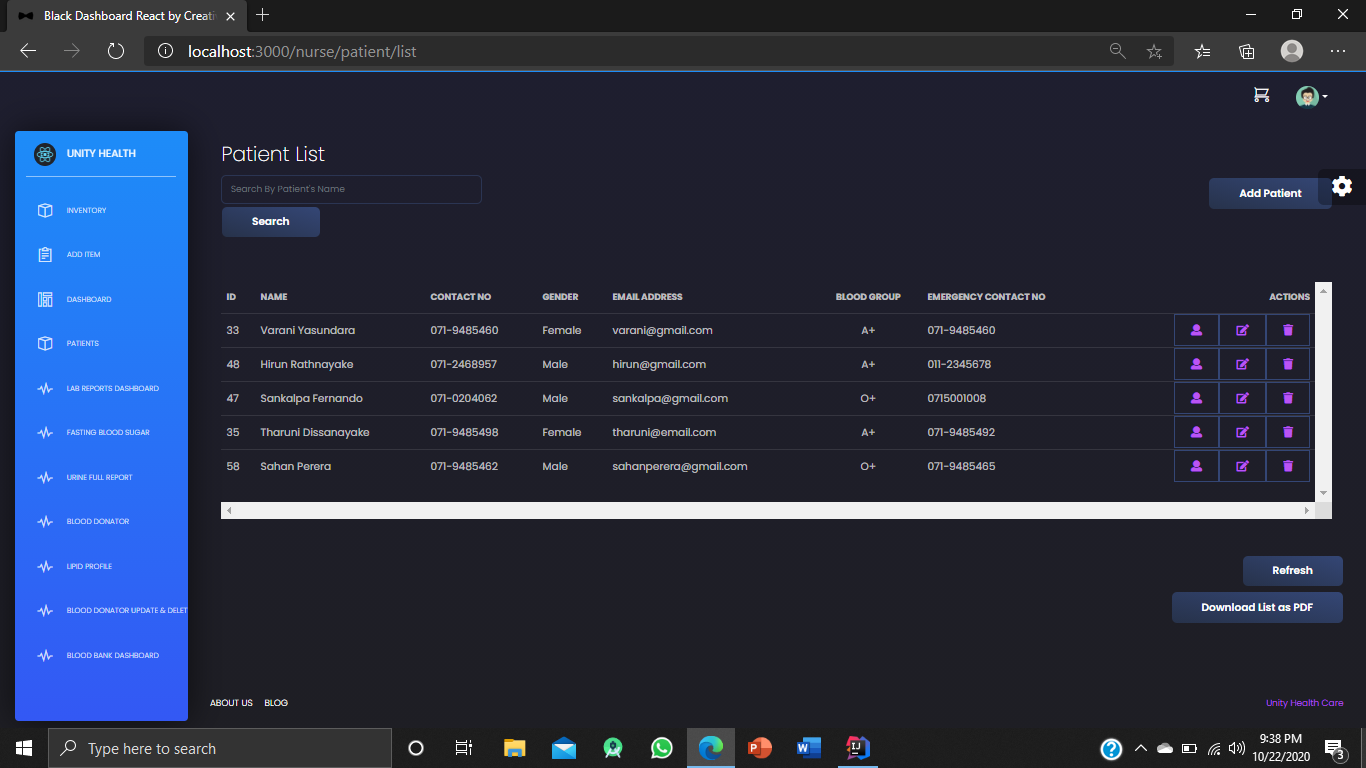Viewport: 1366px width, 768px height.
Task: Open WhatsApp from the taskbar
Action: [662, 748]
